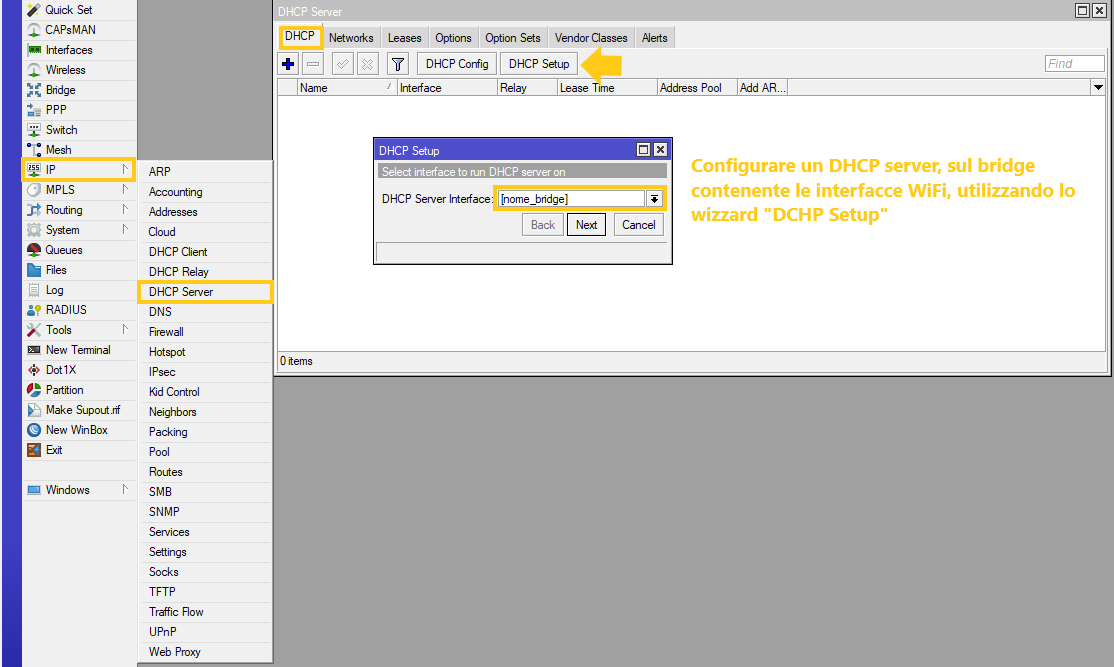
Task: Switch to the Option Sets tab
Action: pyautogui.click(x=513, y=38)
